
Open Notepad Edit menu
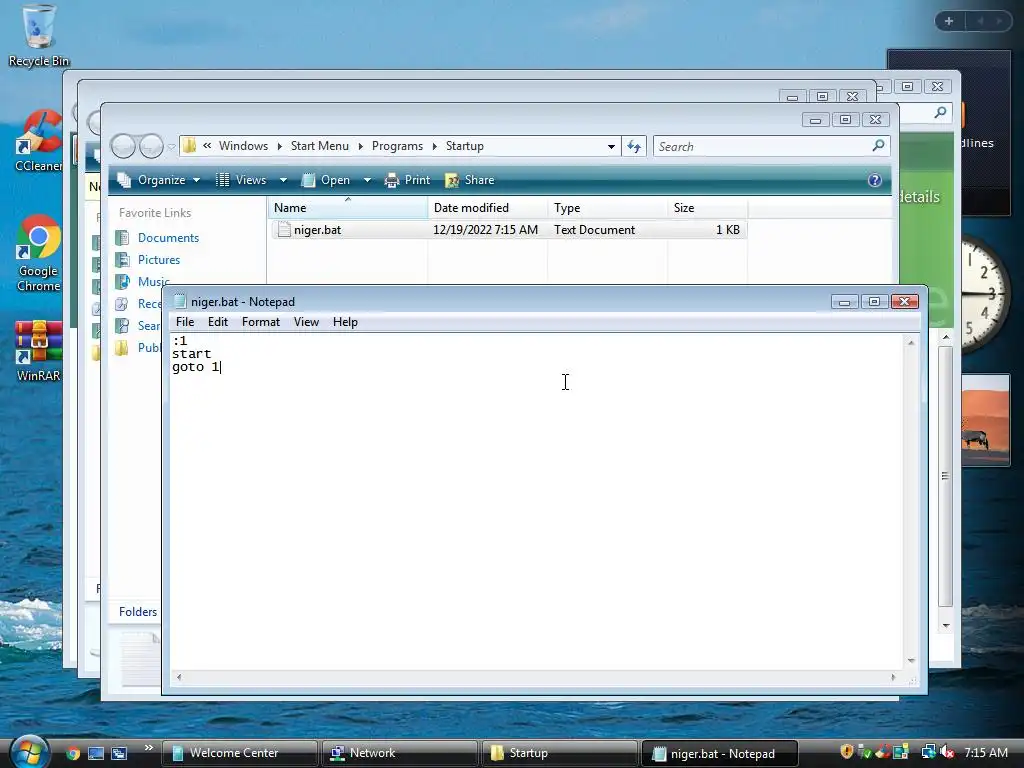pyautogui.click(x=217, y=322)
